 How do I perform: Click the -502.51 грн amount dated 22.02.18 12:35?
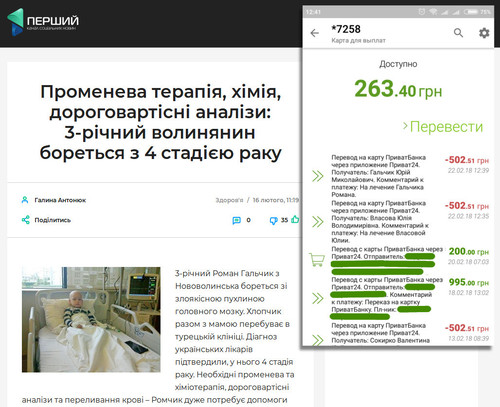click(x=467, y=206)
